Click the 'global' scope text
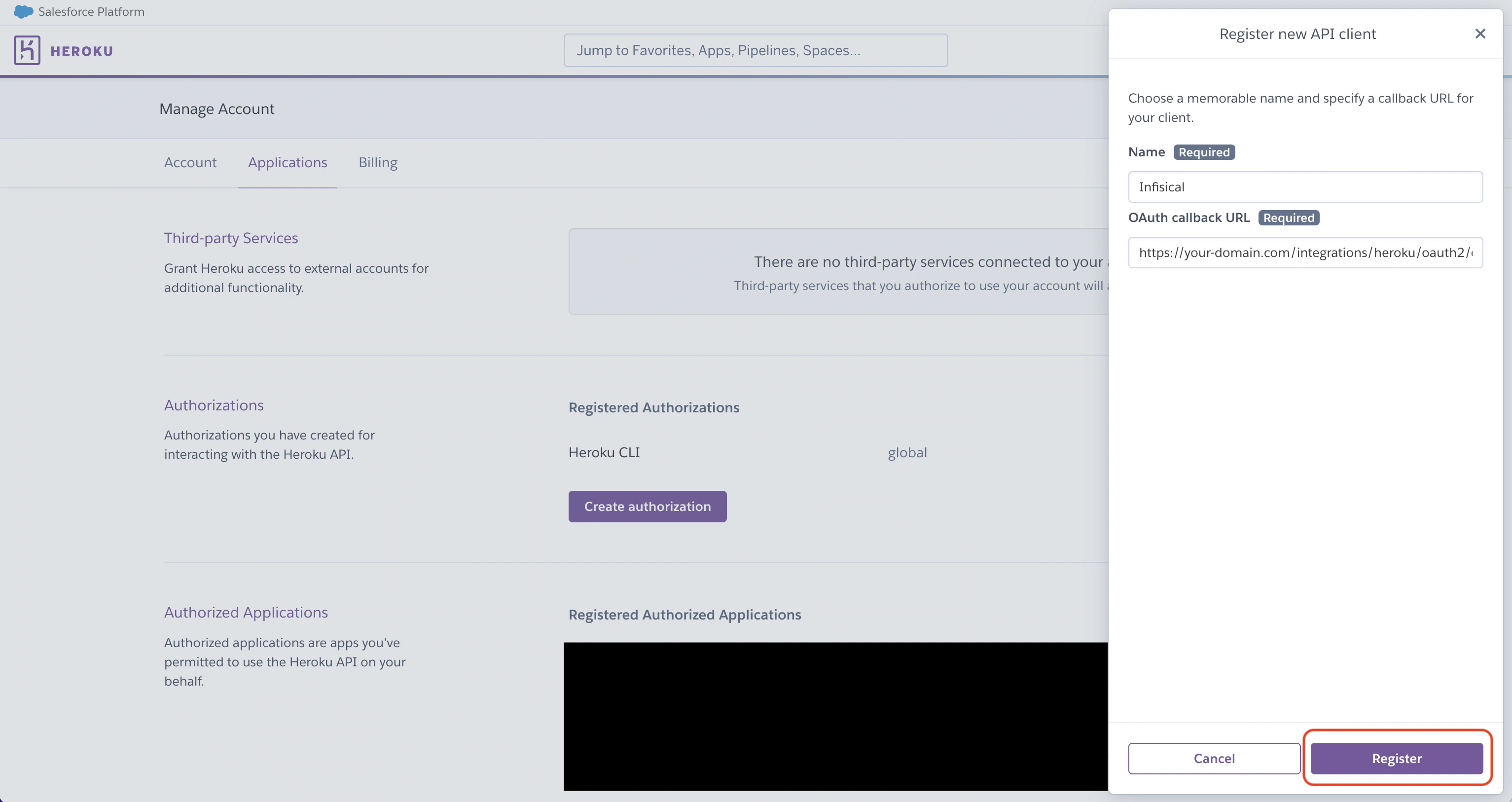The height and width of the screenshot is (802, 1512). 907,452
